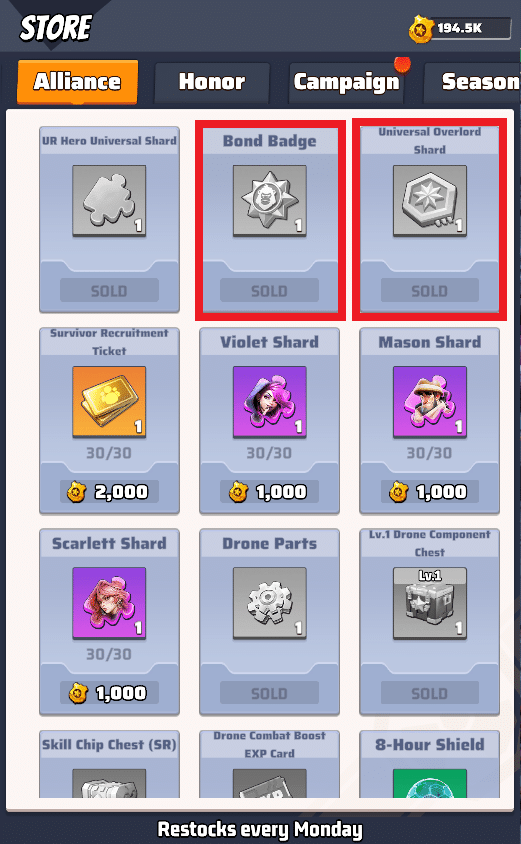Select the Scarlett Shard portrait icon

[x=109, y=603]
